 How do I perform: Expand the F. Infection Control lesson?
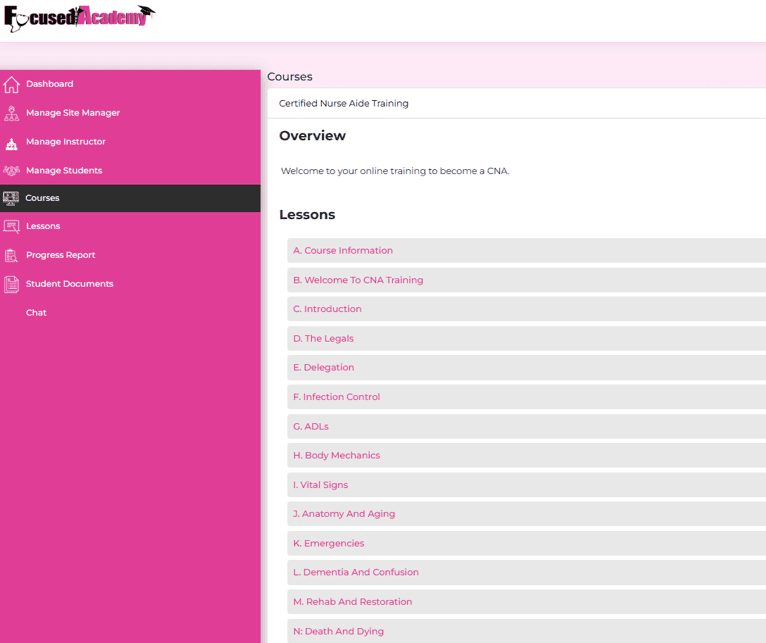click(336, 397)
